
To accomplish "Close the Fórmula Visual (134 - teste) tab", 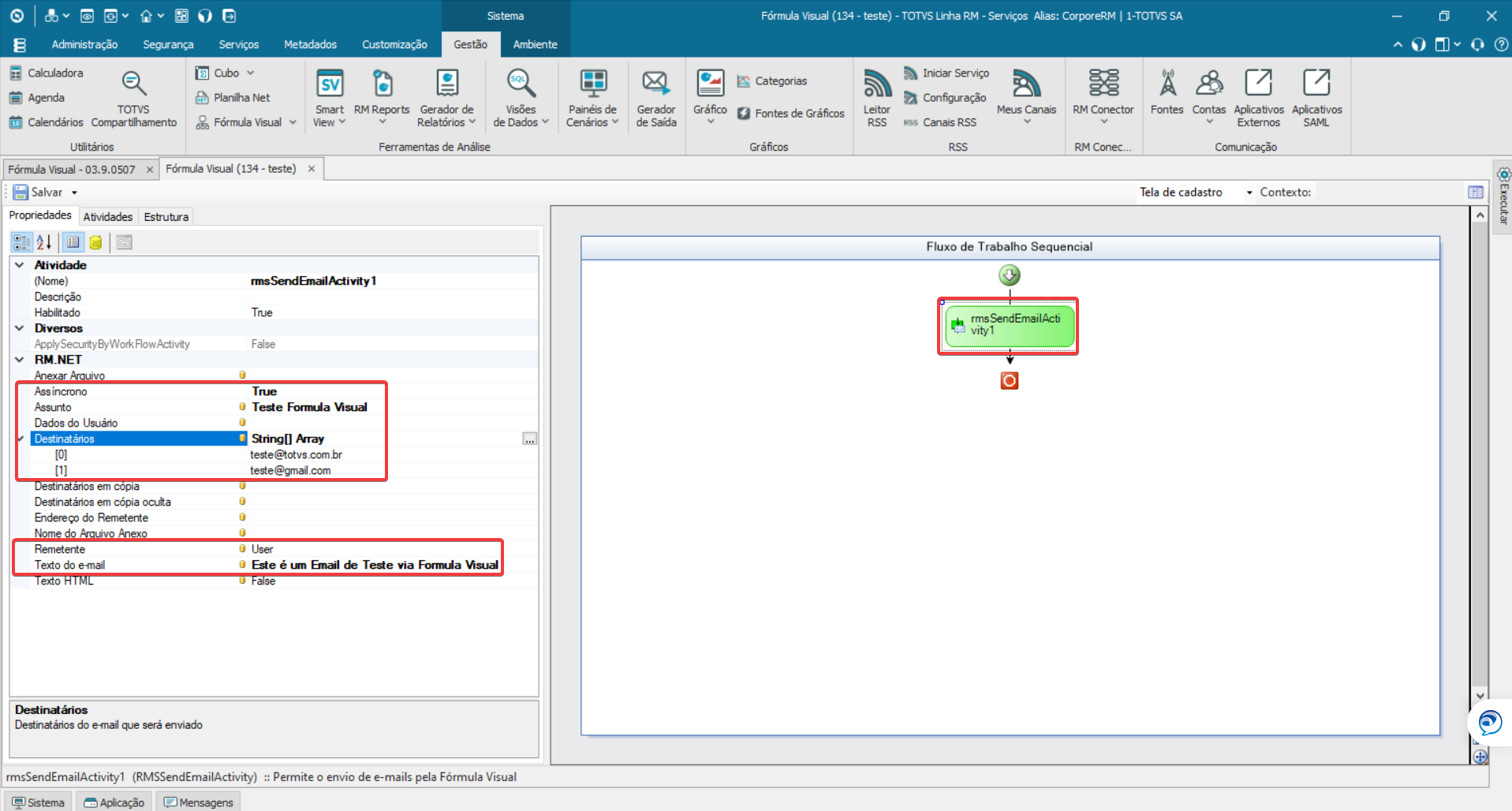I will click(x=312, y=169).
